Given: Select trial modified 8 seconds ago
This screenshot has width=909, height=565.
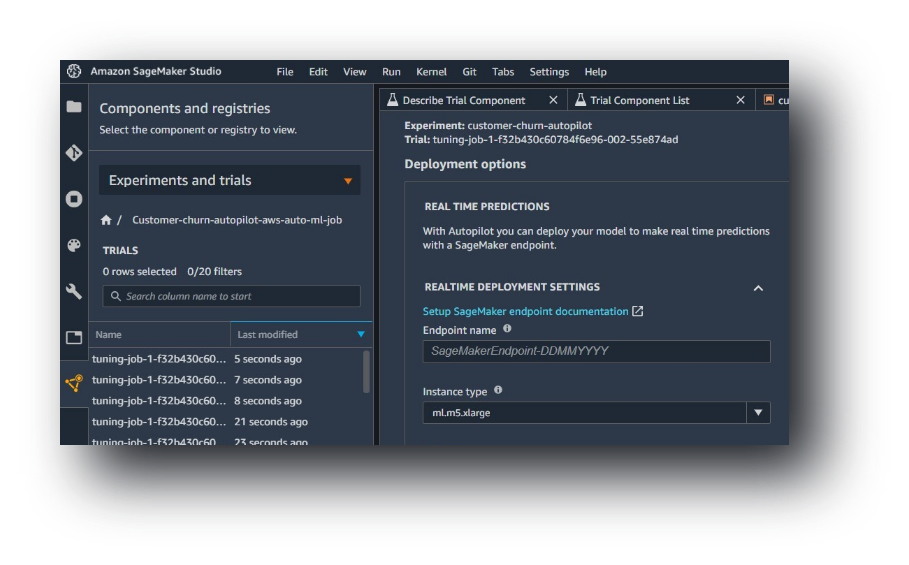Looking at the screenshot, I should click(226, 400).
